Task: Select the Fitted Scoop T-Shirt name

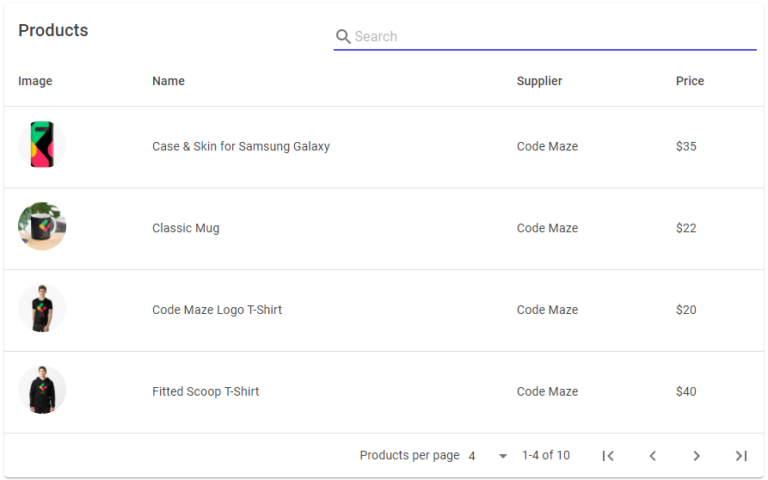Action: click(x=205, y=392)
